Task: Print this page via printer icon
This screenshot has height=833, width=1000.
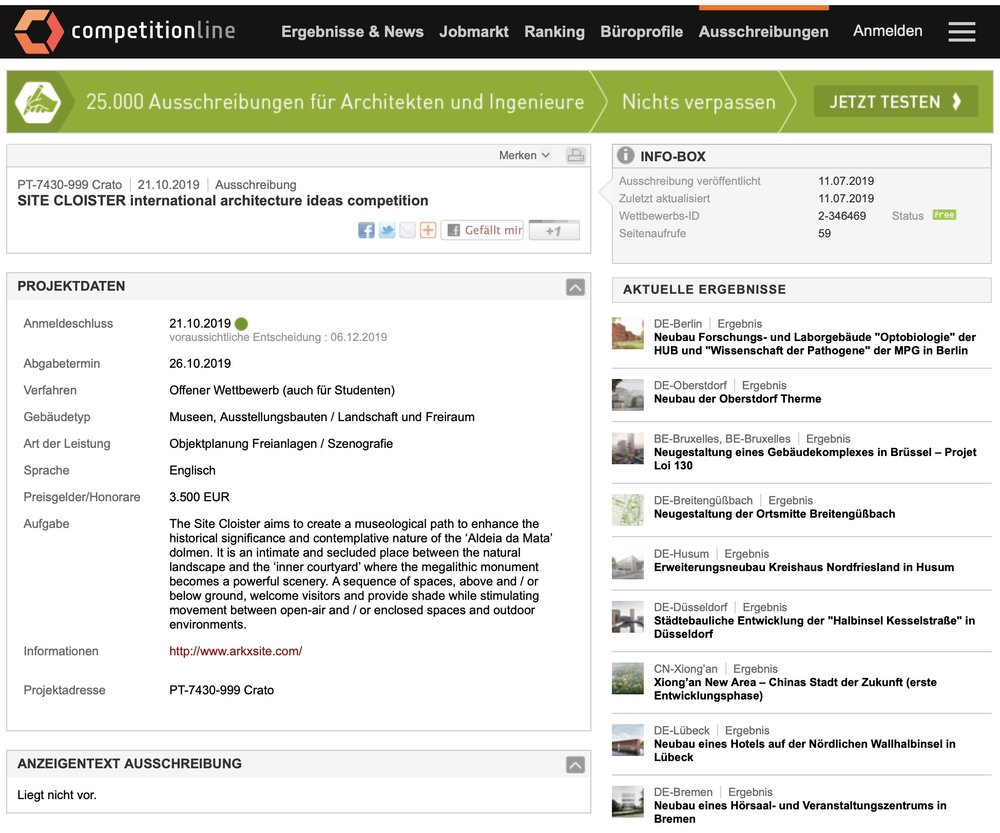Action: coord(575,155)
